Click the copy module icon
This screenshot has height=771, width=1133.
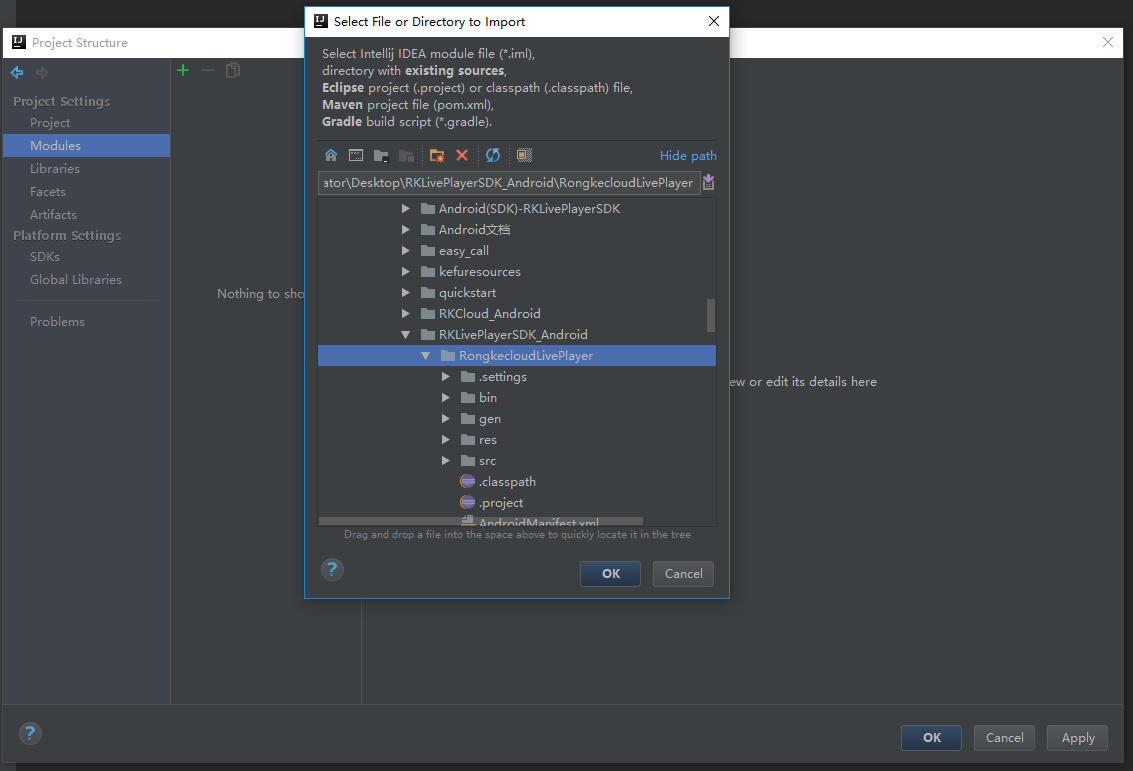click(233, 70)
